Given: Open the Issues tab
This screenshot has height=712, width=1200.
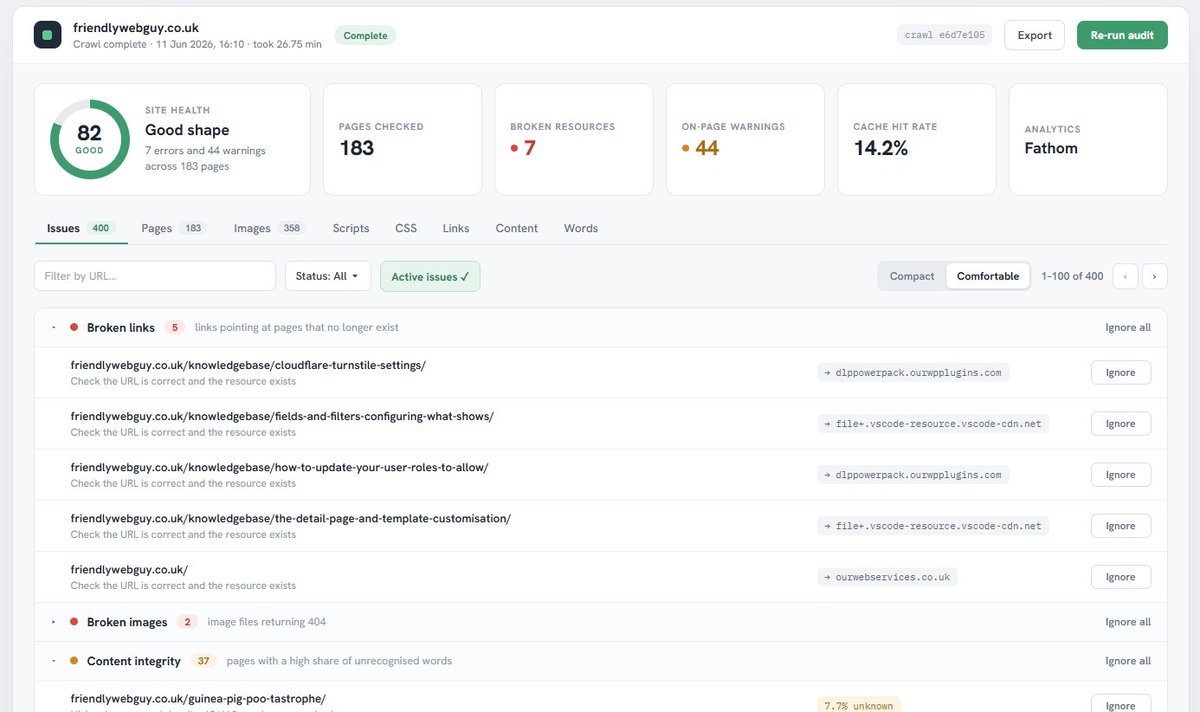Looking at the screenshot, I should click(80, 228).
